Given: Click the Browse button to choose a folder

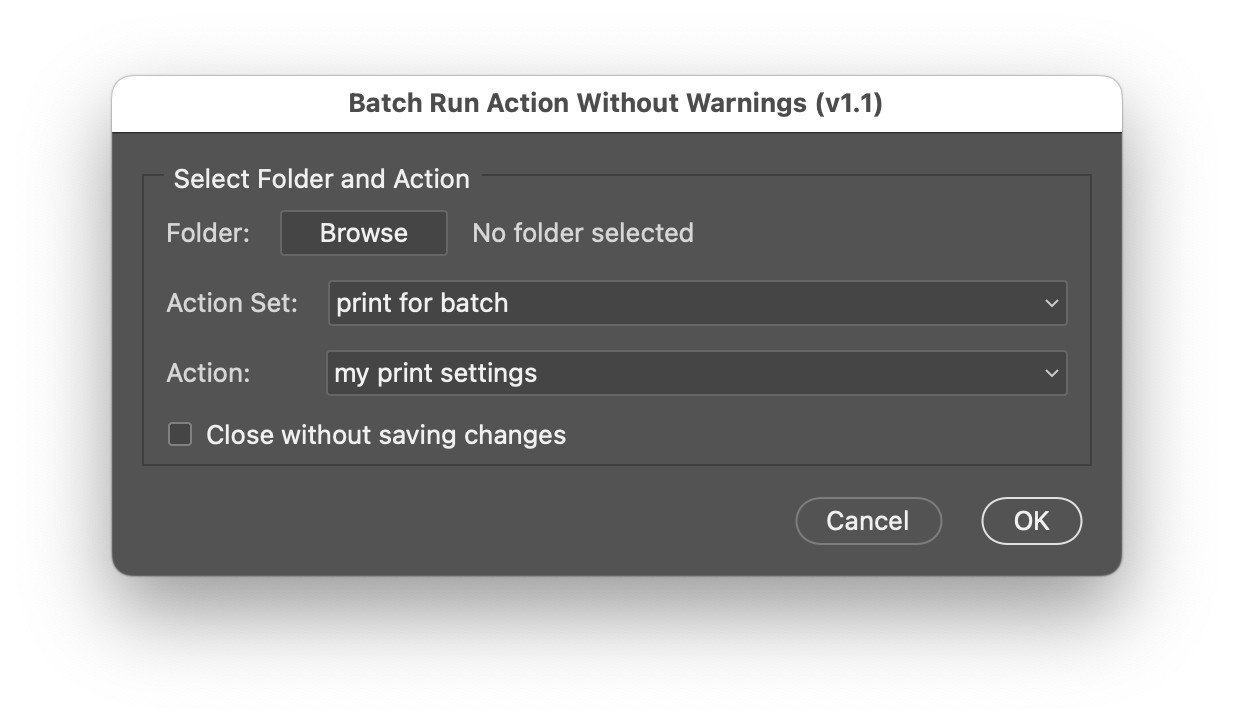Looking at the screenshot, I should pyautogui.click(x=363, y=233).
